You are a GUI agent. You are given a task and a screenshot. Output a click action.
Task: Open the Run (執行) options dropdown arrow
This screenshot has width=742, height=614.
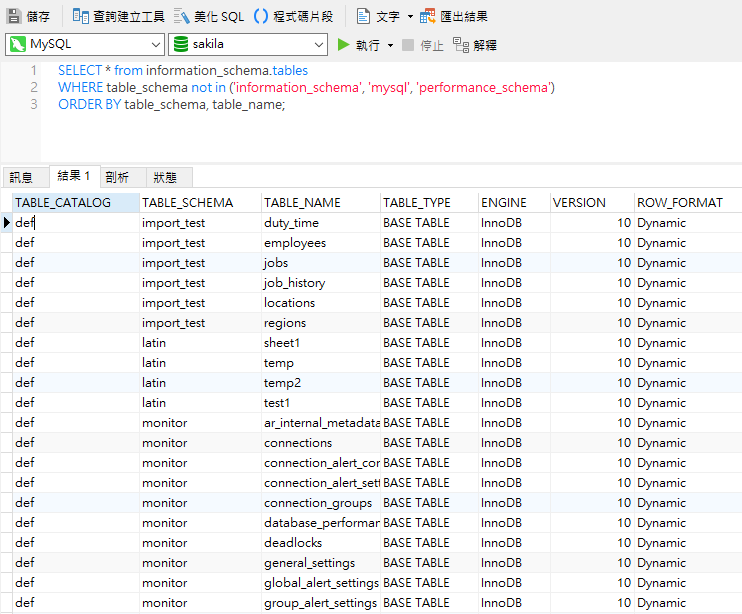click(x=390, y=45)
